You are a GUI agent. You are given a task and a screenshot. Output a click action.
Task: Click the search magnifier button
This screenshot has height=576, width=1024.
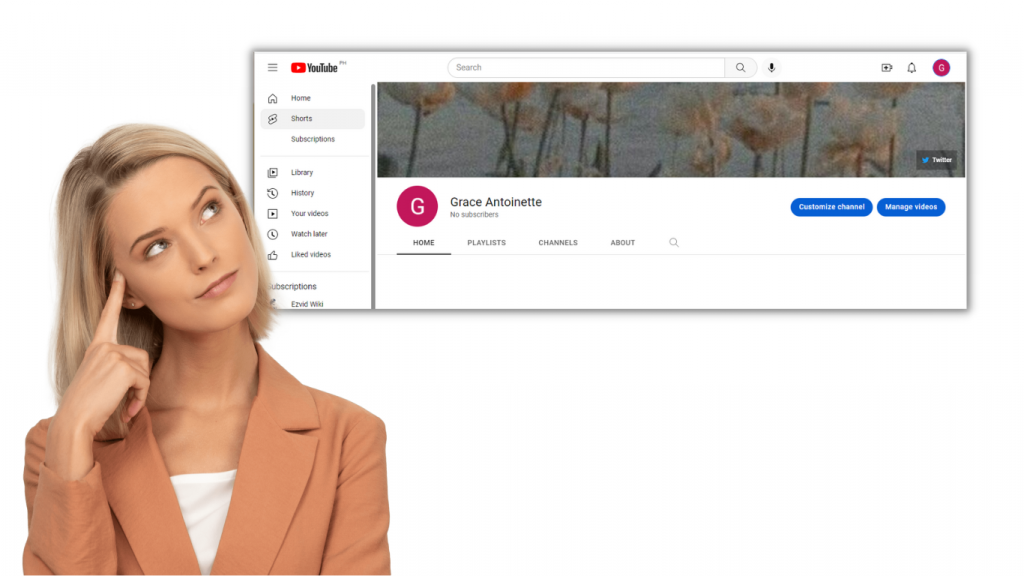point(740,67)
